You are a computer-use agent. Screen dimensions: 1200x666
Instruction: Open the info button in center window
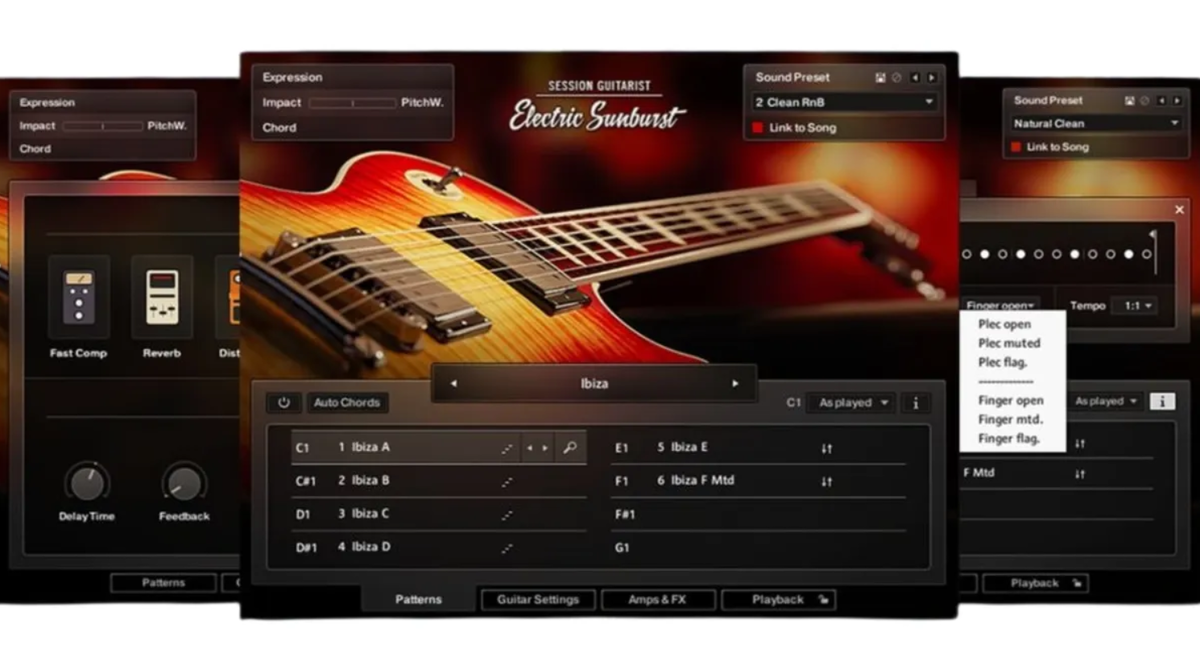click(915, 403)
